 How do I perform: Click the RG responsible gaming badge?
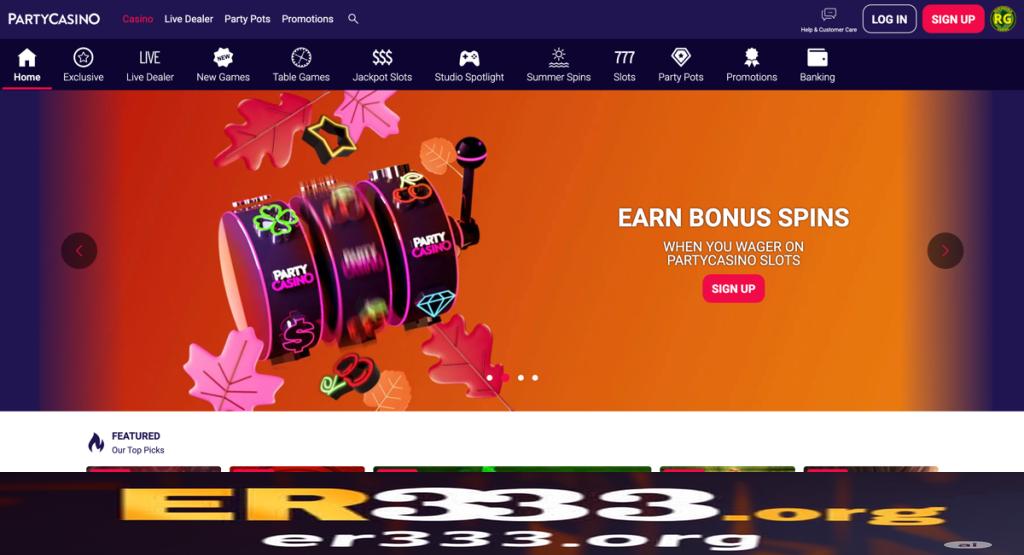(x=1002, y=19)
